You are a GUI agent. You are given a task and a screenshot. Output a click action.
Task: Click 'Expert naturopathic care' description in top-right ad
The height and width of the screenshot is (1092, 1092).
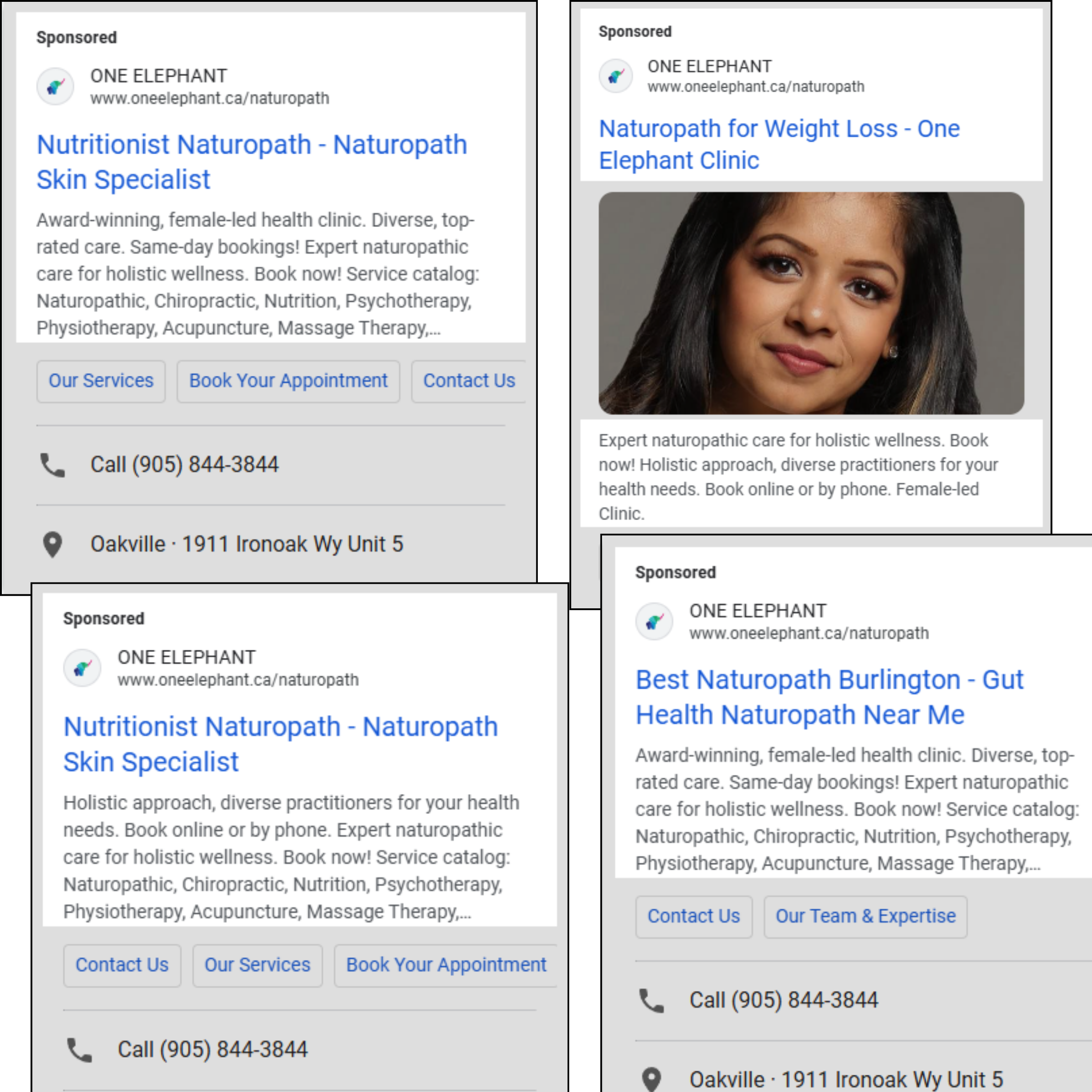[798, 476]
